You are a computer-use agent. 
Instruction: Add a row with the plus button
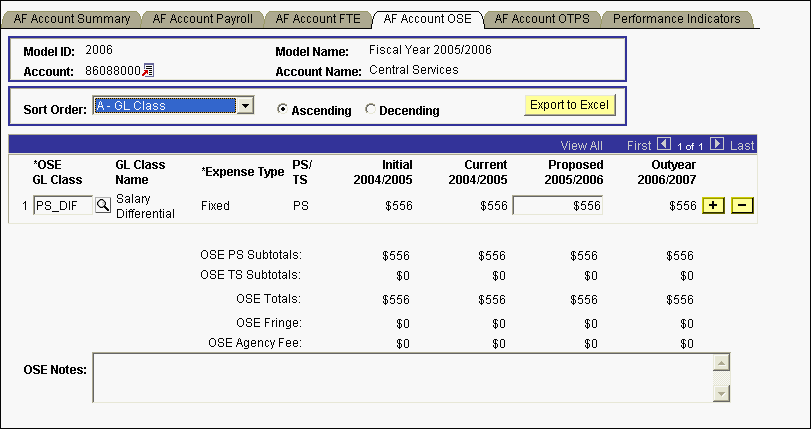point(713,205)
